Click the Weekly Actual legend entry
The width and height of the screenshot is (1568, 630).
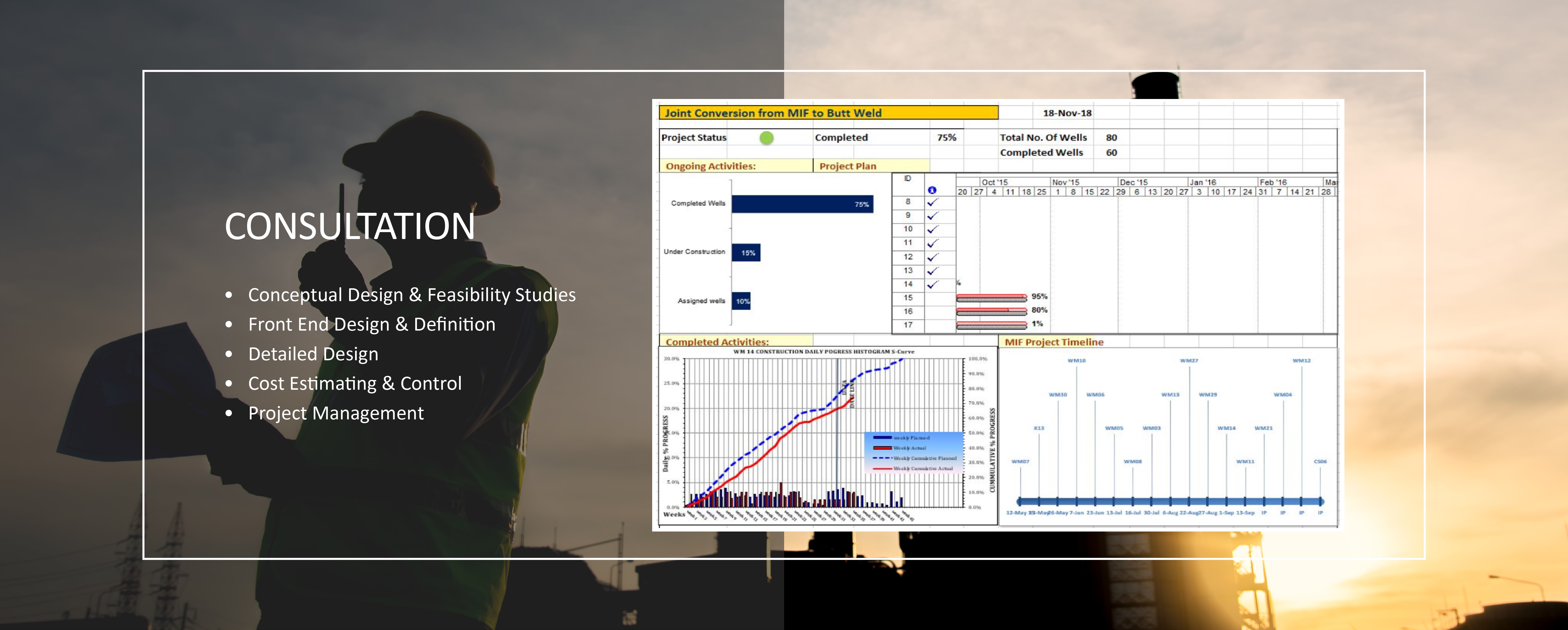pyautogui.click(x=900, y=448)
